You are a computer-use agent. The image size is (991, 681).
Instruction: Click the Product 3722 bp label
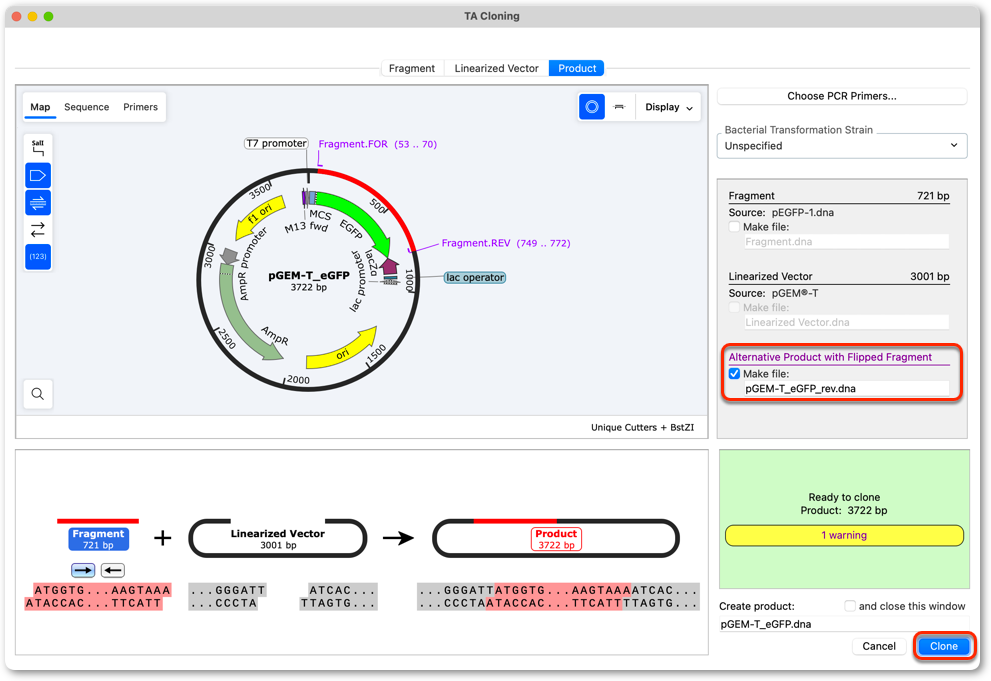coord(556,539)
